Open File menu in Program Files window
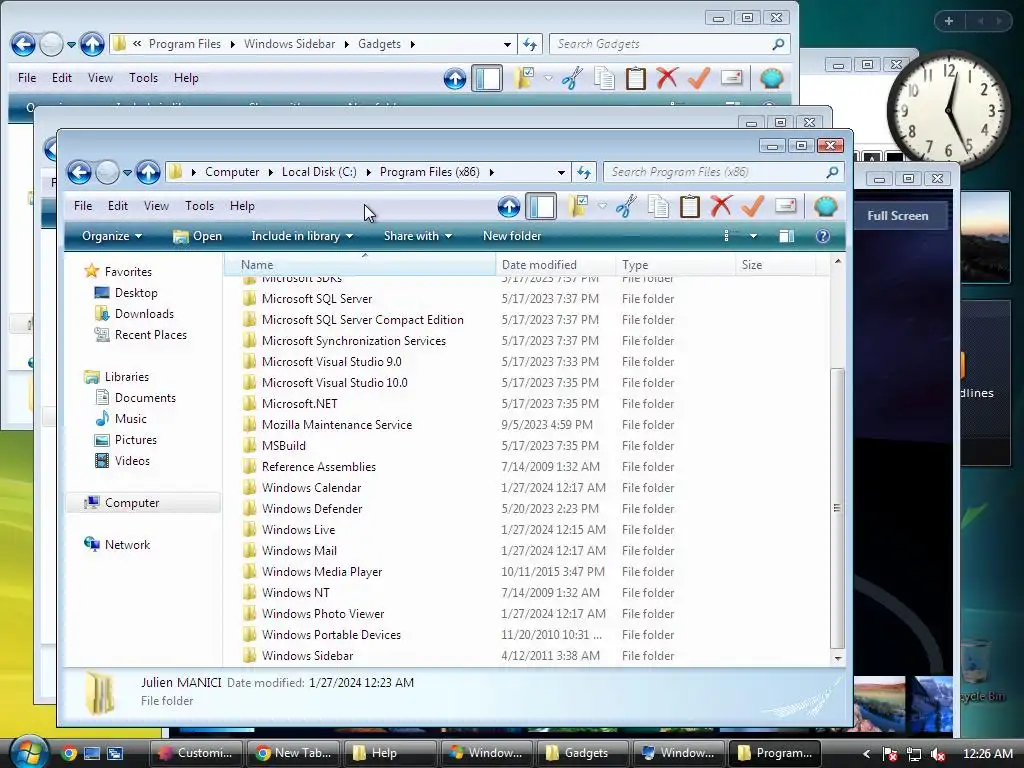This screenshot has width=1024, height=768. click(x=83, y=206)
